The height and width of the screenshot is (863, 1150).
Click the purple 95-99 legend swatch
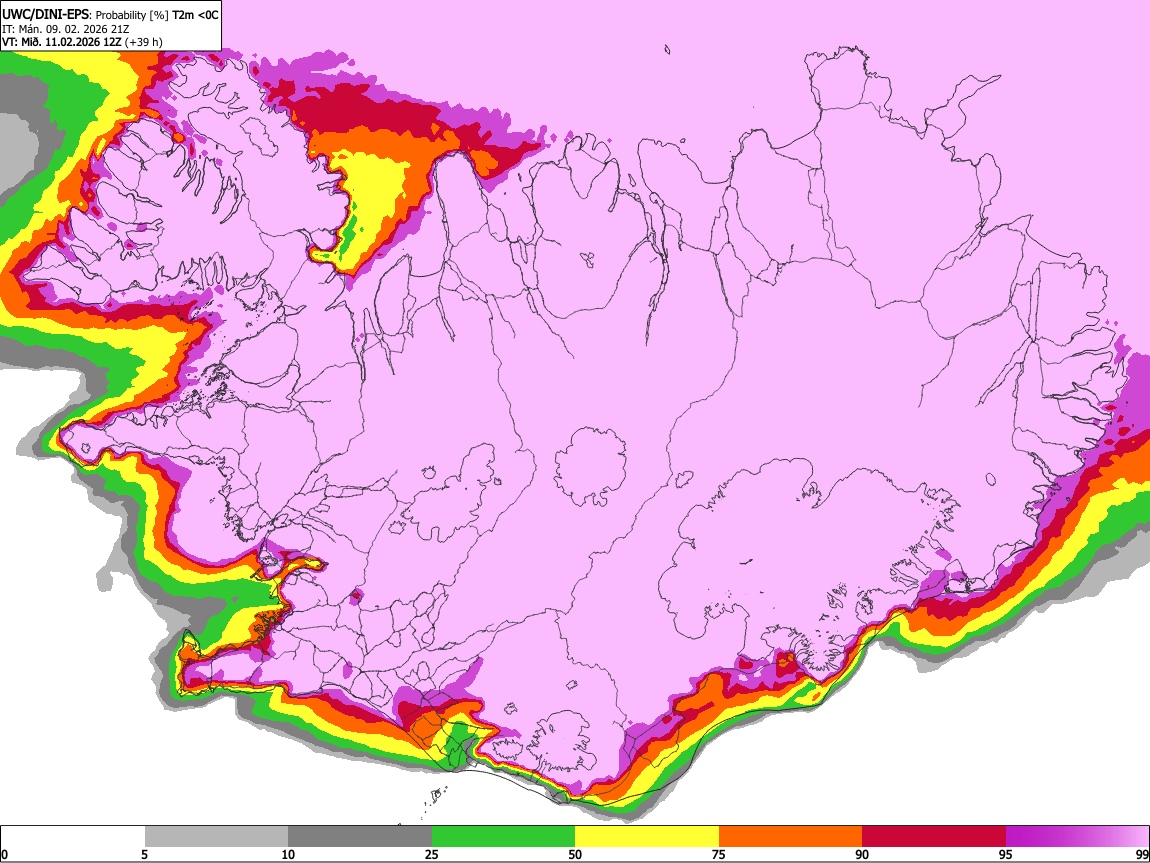point(1077,836)
